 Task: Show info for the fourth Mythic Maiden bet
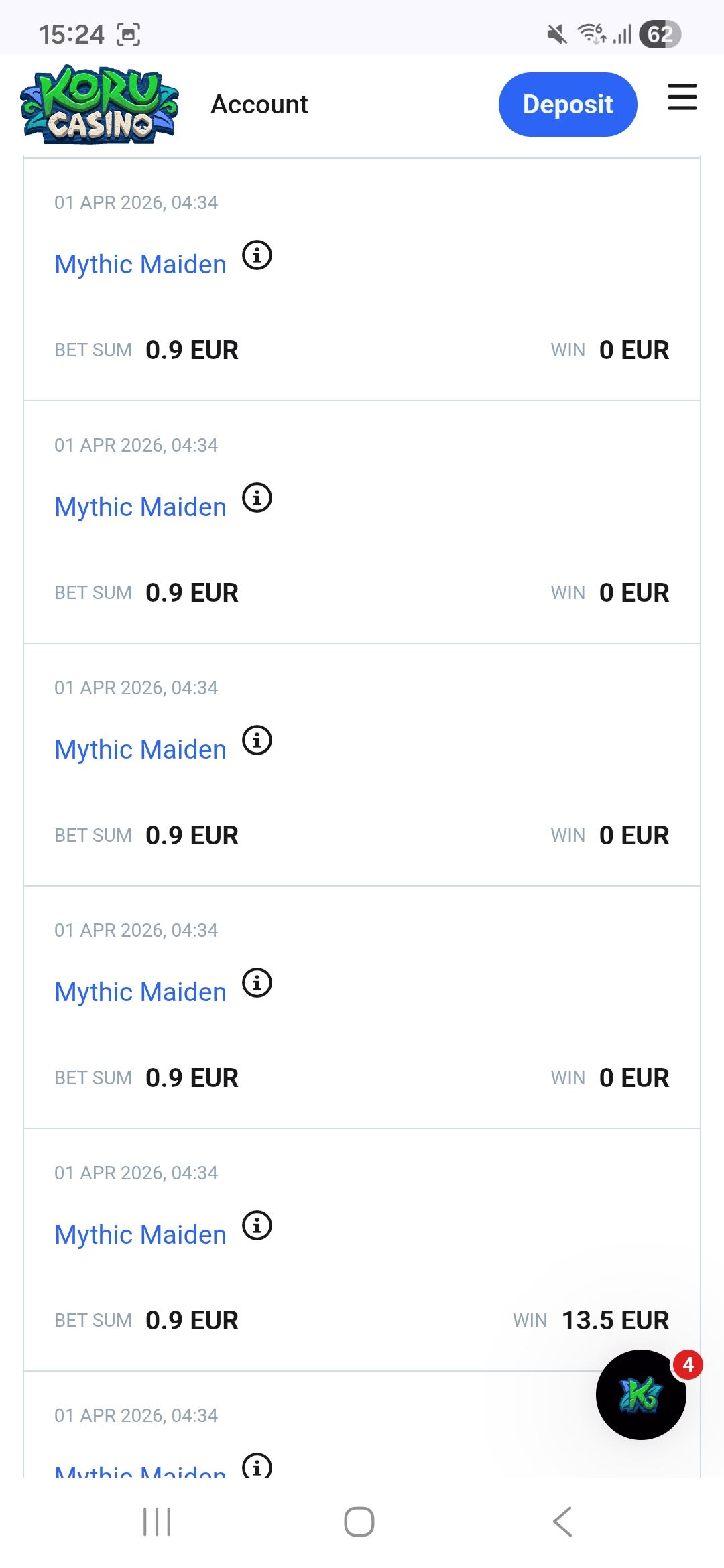click(x=257, y=983)
